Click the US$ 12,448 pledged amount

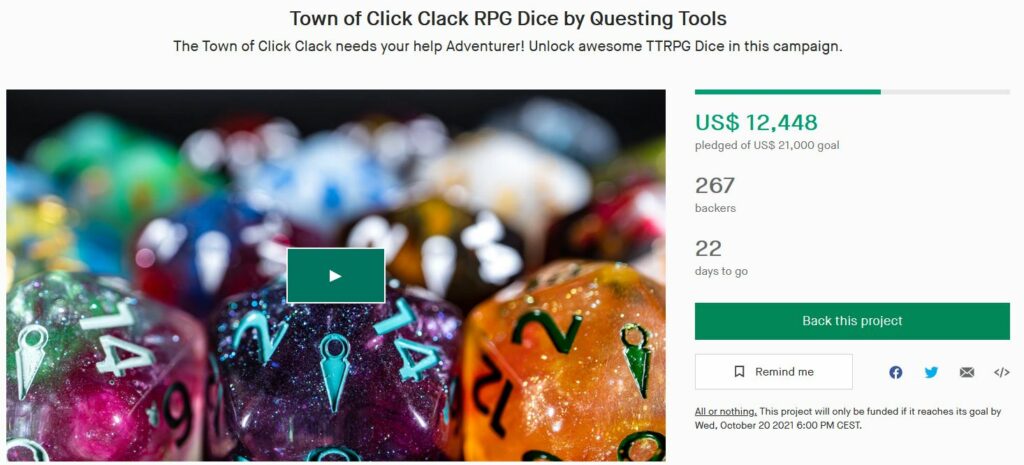[x=756, y=122]
